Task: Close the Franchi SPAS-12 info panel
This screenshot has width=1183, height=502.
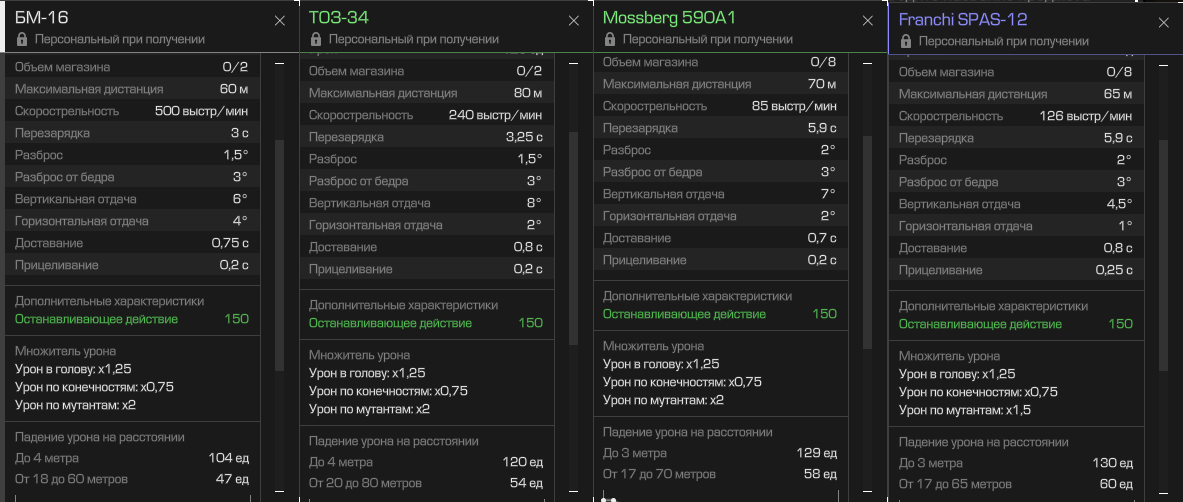Action: click(x=1163, y=23)
